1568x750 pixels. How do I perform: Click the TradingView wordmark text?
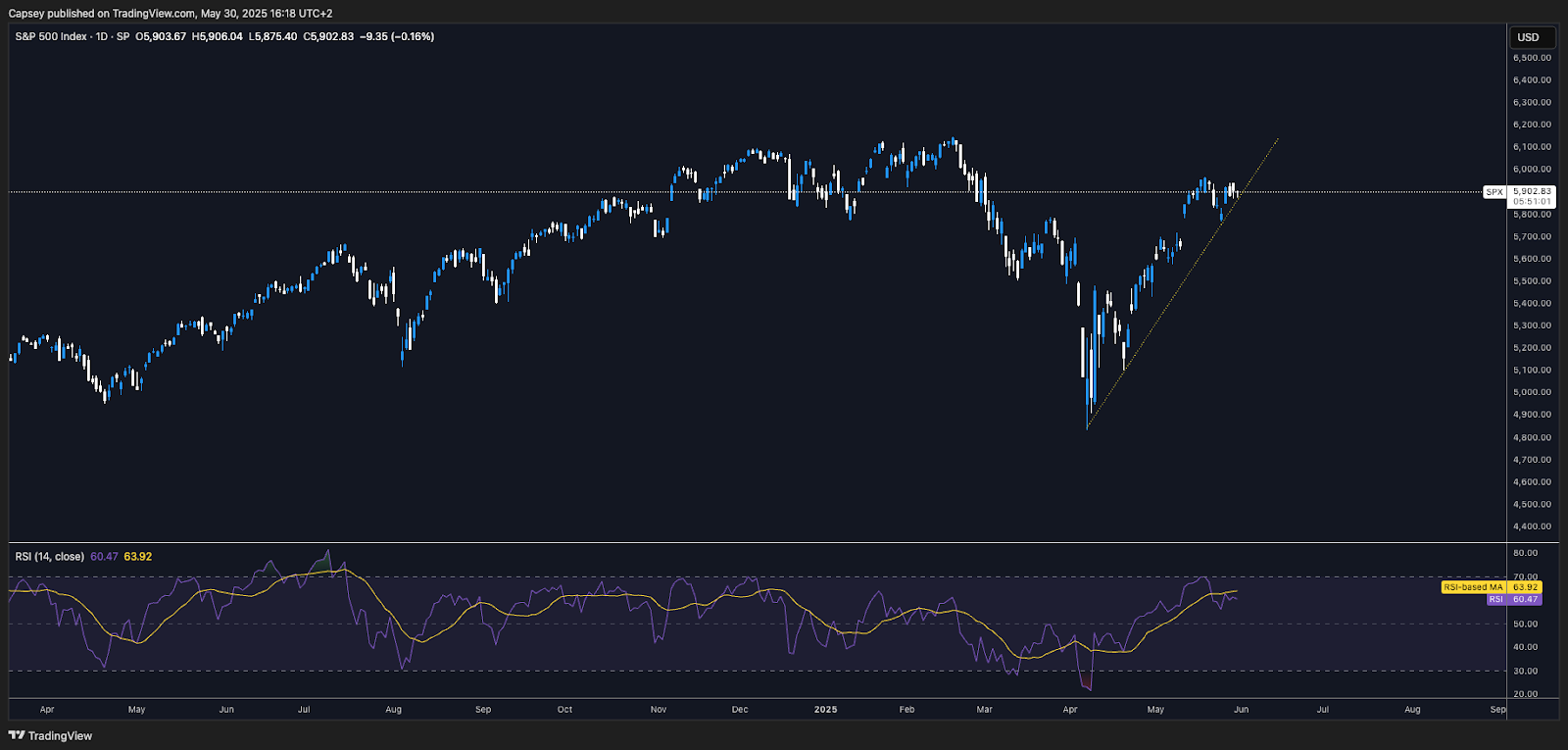point(60,735)
